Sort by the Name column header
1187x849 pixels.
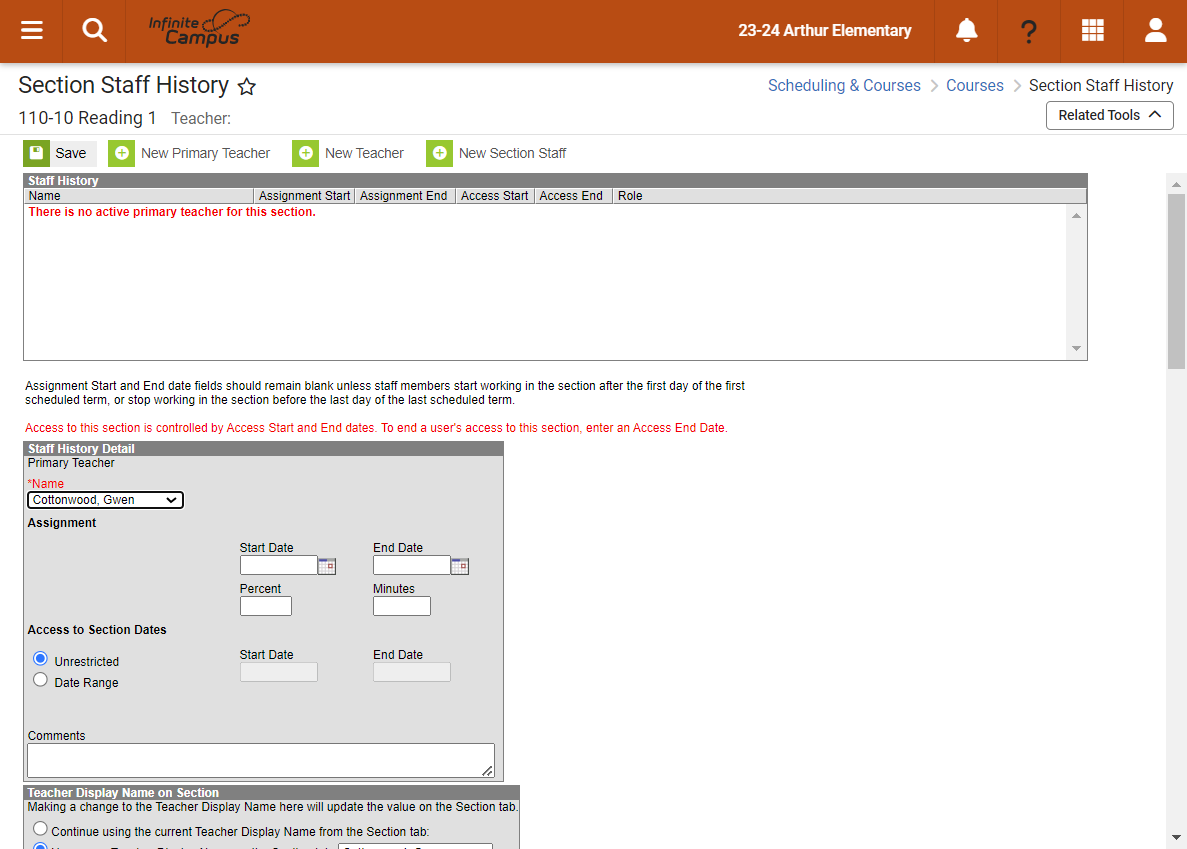[139, 196]
